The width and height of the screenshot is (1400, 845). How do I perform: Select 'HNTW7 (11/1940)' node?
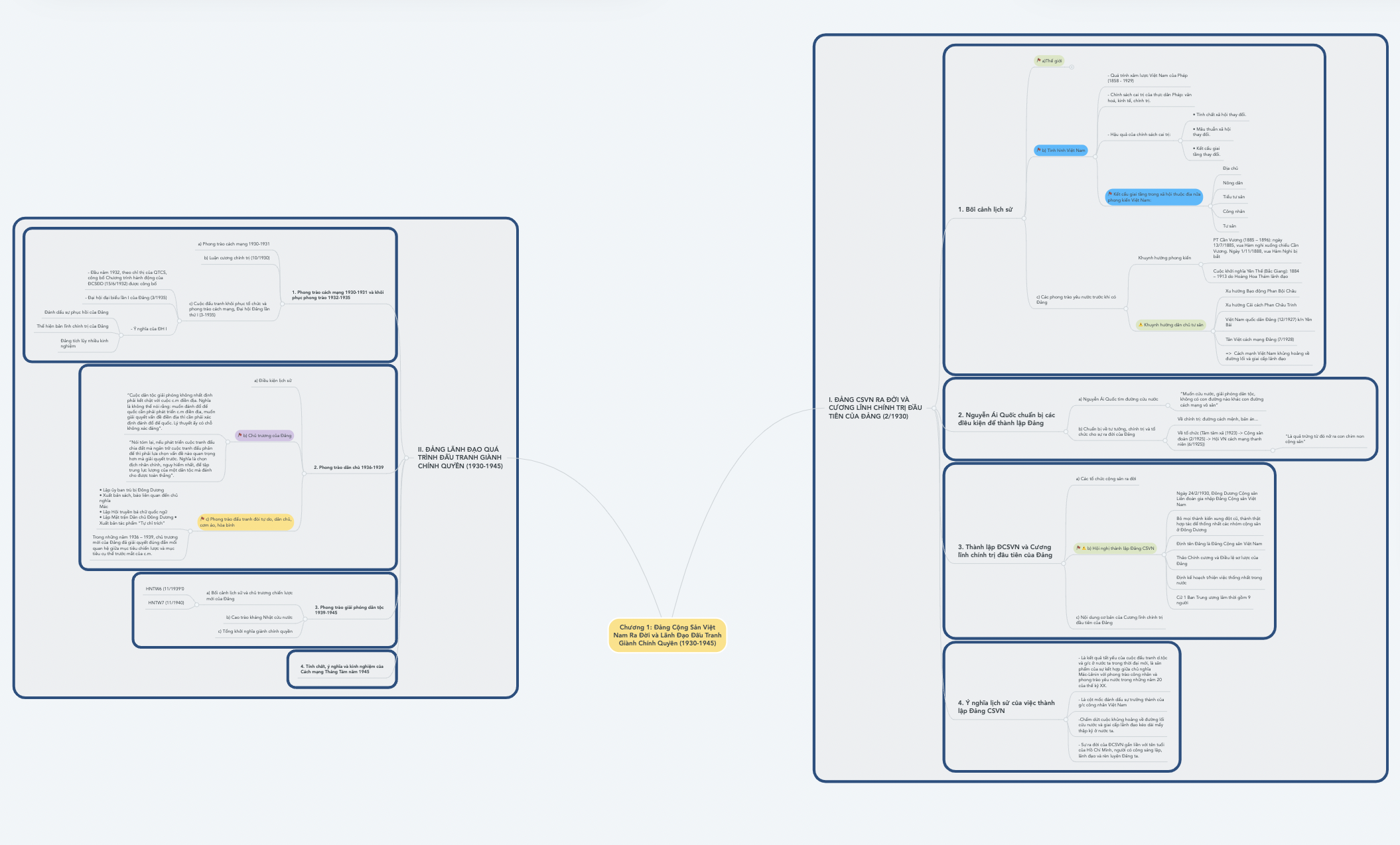(x=166, y=603)
